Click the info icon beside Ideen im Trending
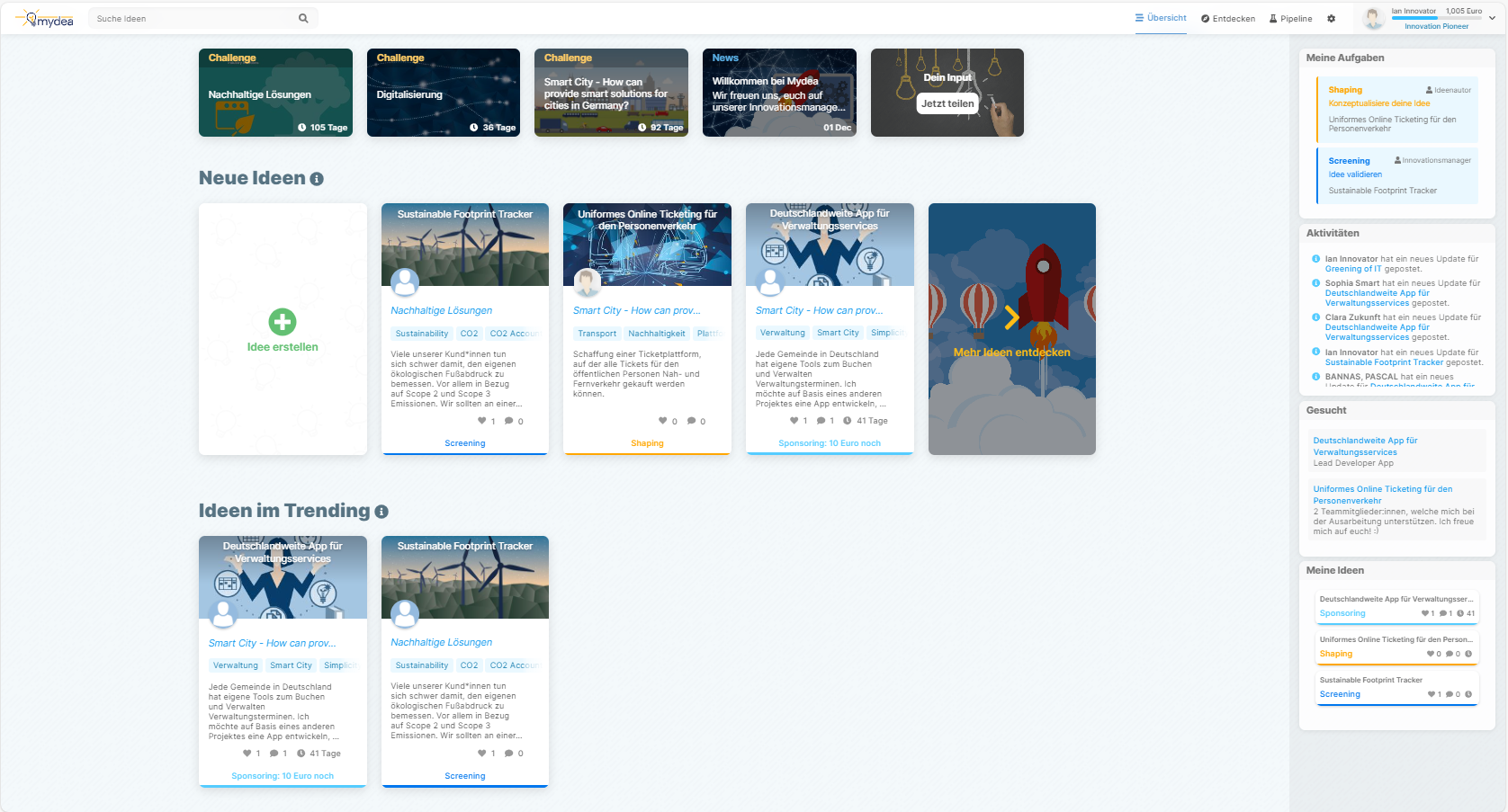 (381, 512)
